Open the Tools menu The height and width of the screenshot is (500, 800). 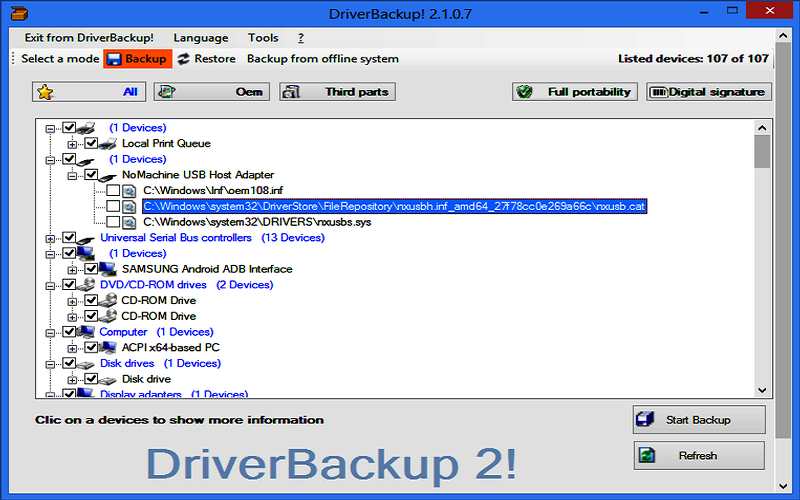(263, 38)
